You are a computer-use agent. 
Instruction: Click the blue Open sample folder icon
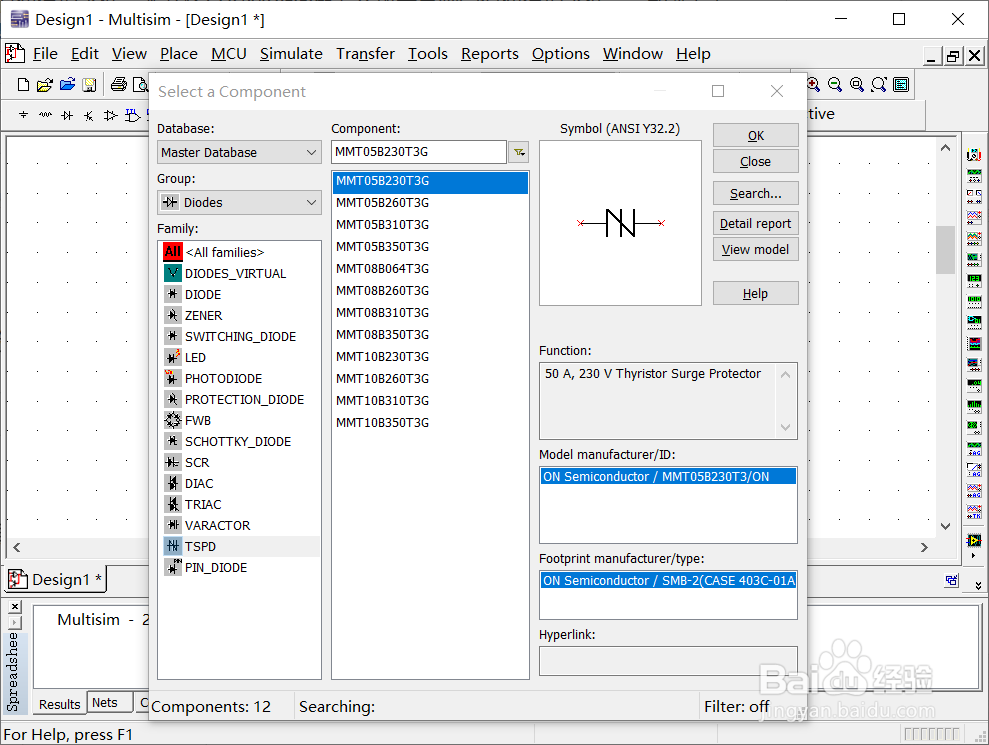67,85
